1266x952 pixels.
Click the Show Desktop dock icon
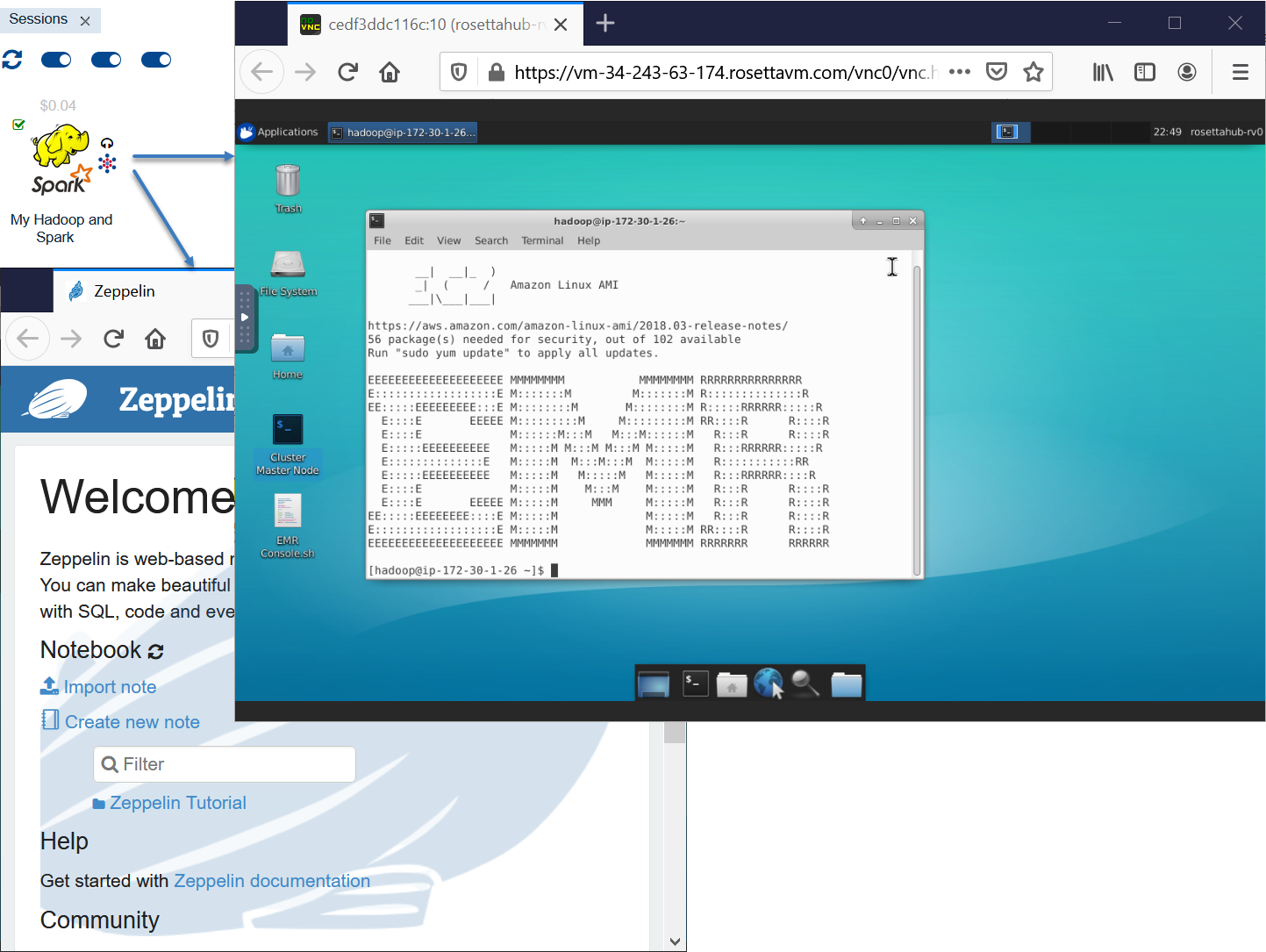654,684
